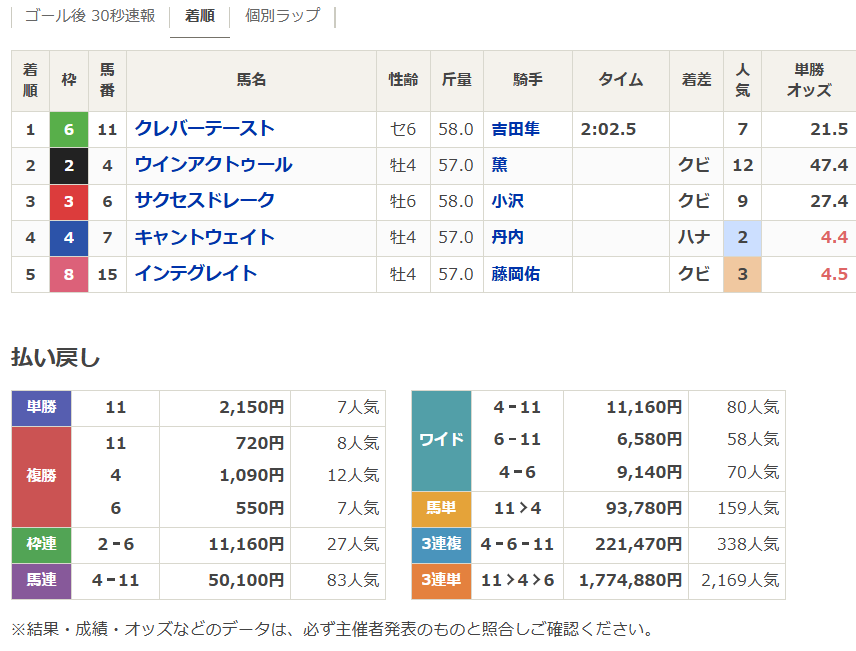This screenshot has height=651, width=856.
Task: Click the タイム column header
Action: pos(621,80)
